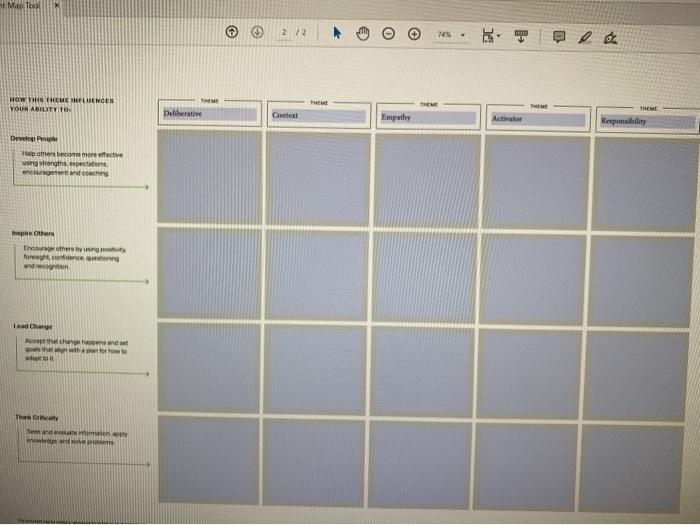Screen dimensions: 700x525
Task: Click Think Critically box under Activator
Action: tap(525, 467)
